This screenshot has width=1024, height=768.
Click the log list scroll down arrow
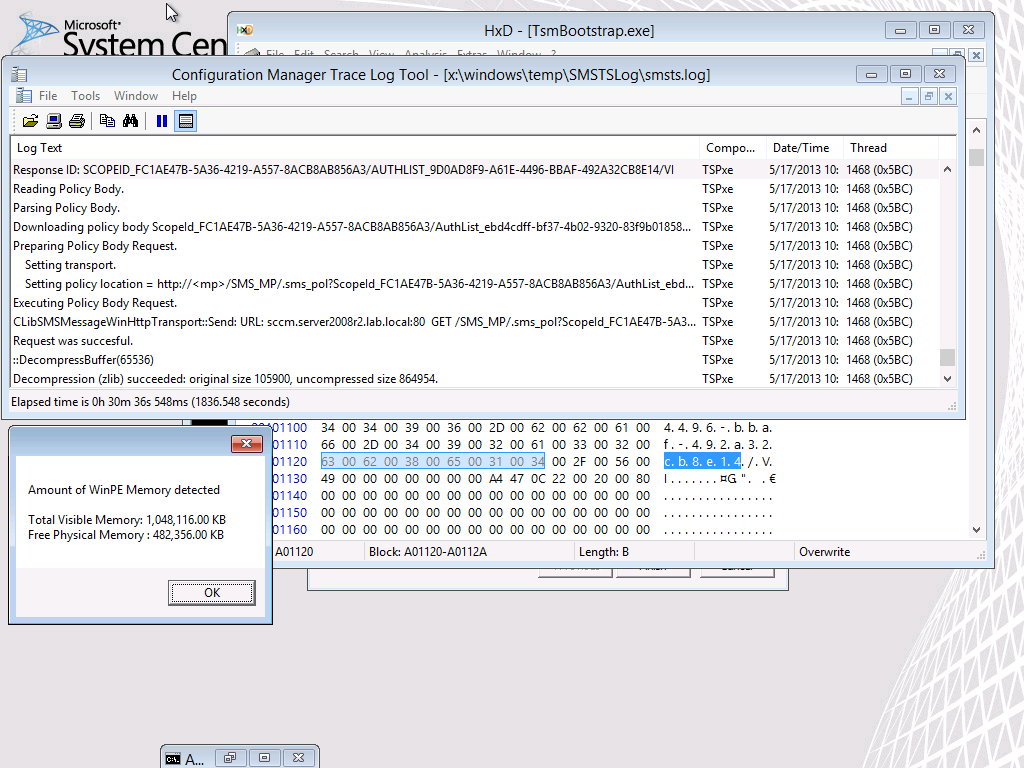[x=948, y=379]
